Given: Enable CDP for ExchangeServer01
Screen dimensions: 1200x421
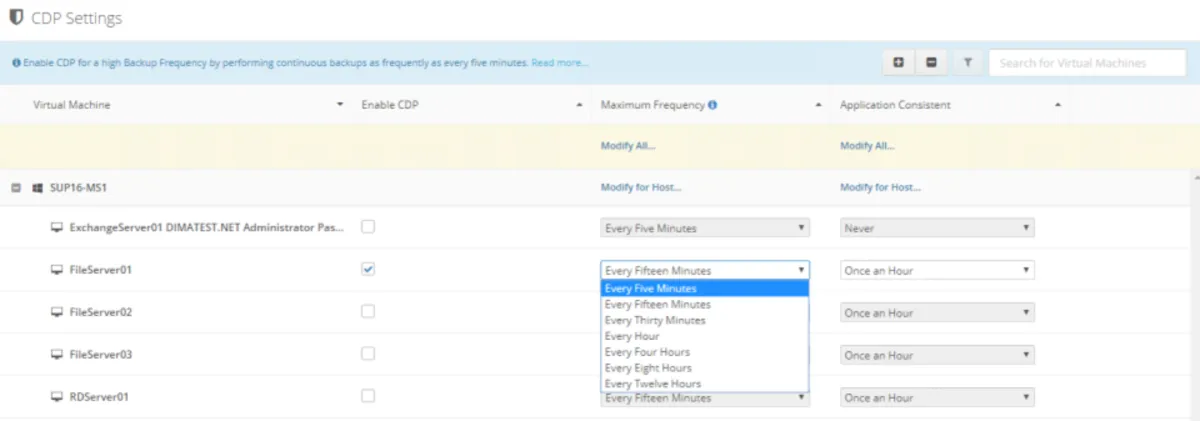Looking at the screenshot, I should 368,227.
